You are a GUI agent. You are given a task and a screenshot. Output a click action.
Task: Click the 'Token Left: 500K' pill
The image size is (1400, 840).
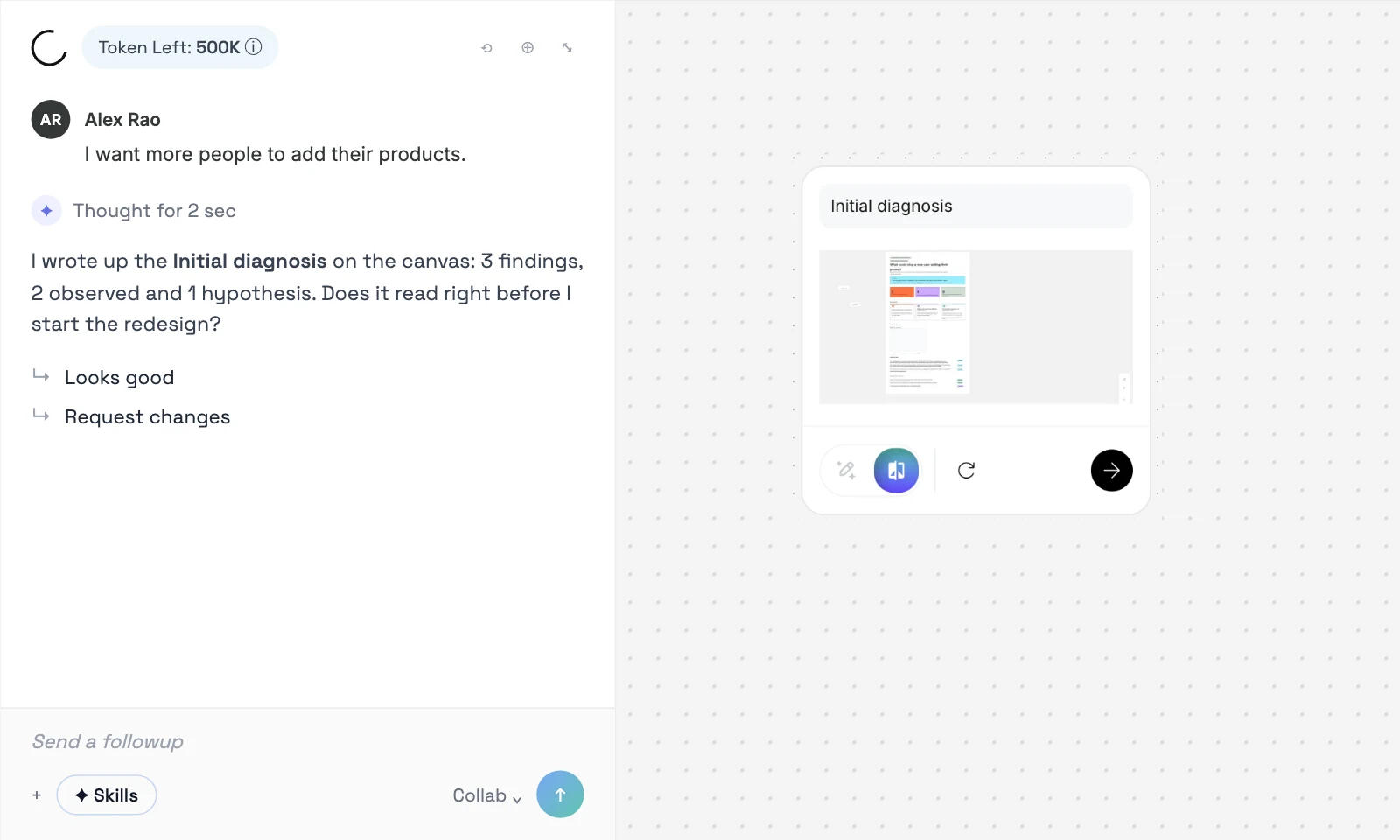[x=179, y=47]
